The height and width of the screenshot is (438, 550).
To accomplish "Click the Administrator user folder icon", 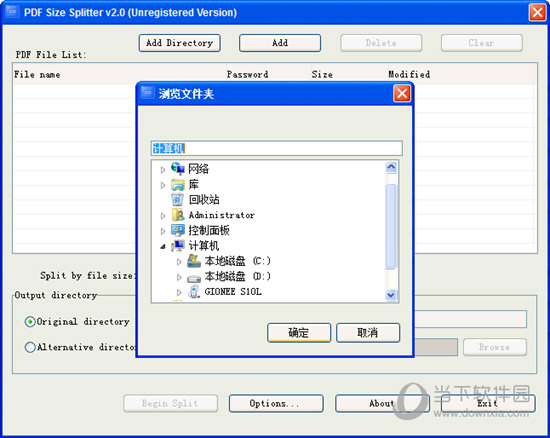I will pyautogui.click(x=178, y=215).
